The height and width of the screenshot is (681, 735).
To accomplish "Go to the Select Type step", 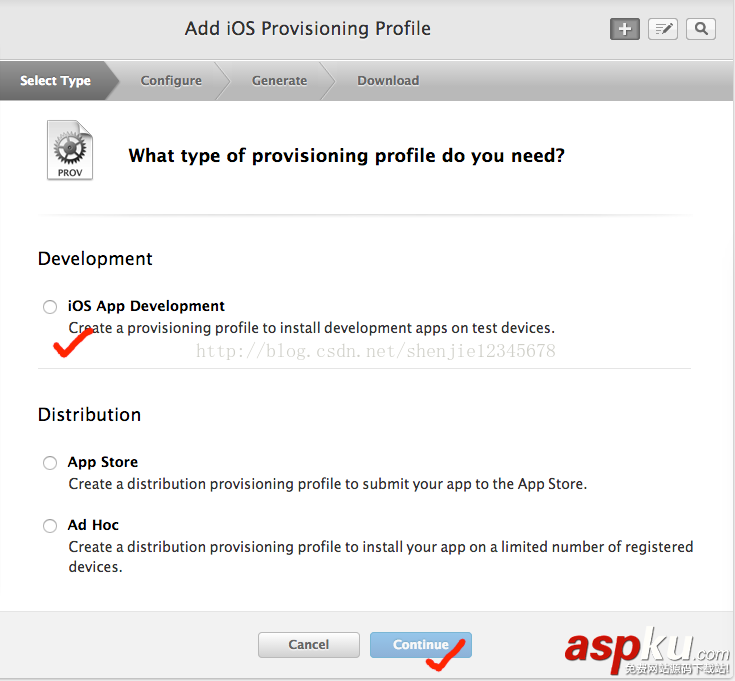I will (56, 81).
